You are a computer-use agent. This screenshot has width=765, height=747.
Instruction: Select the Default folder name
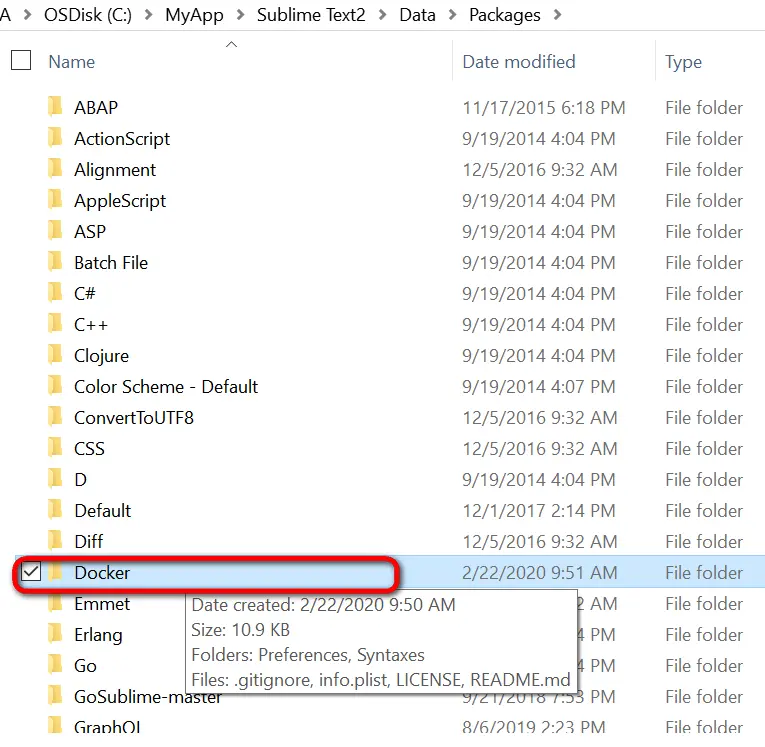(102, 510)
